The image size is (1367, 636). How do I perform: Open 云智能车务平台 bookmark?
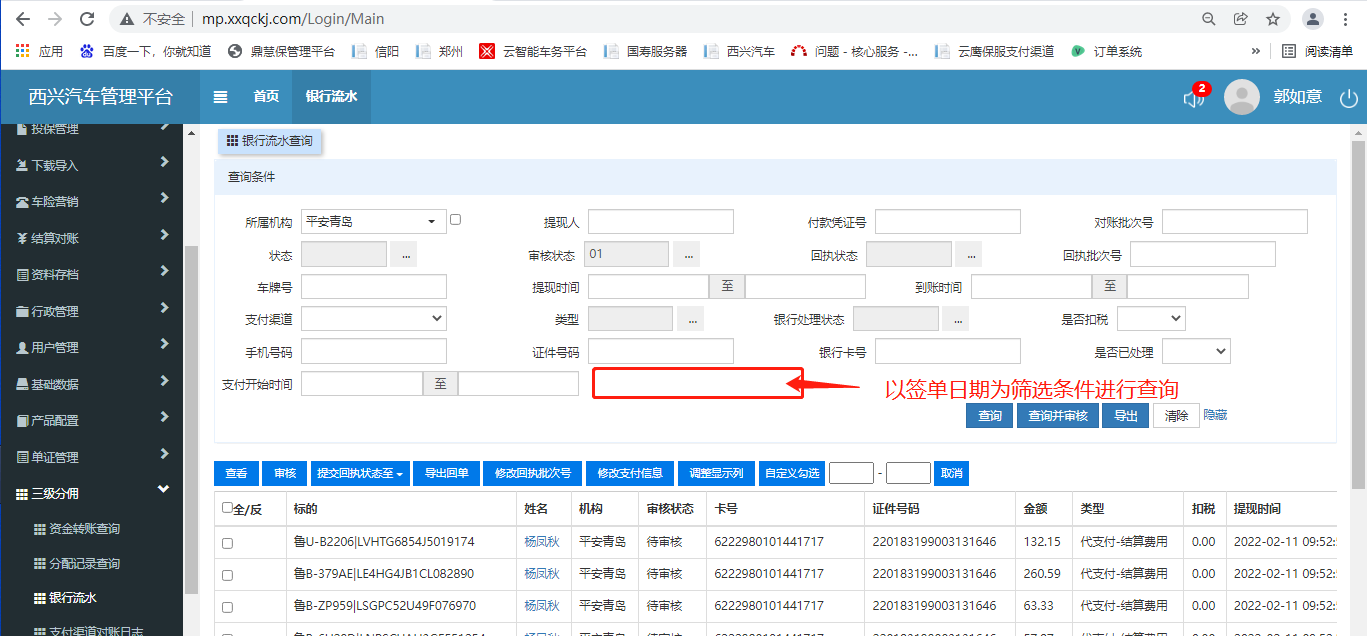click(533, 51)
